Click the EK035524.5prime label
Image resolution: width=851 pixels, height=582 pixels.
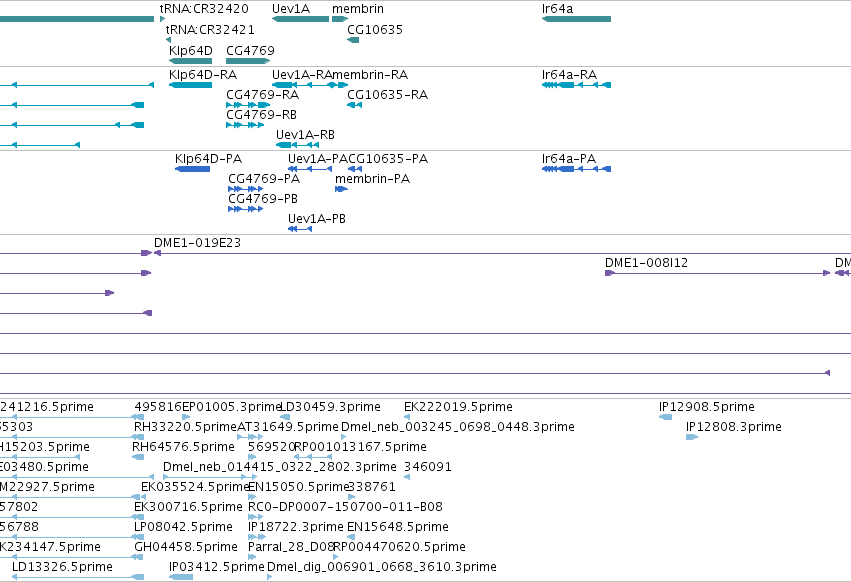[195, 487]
